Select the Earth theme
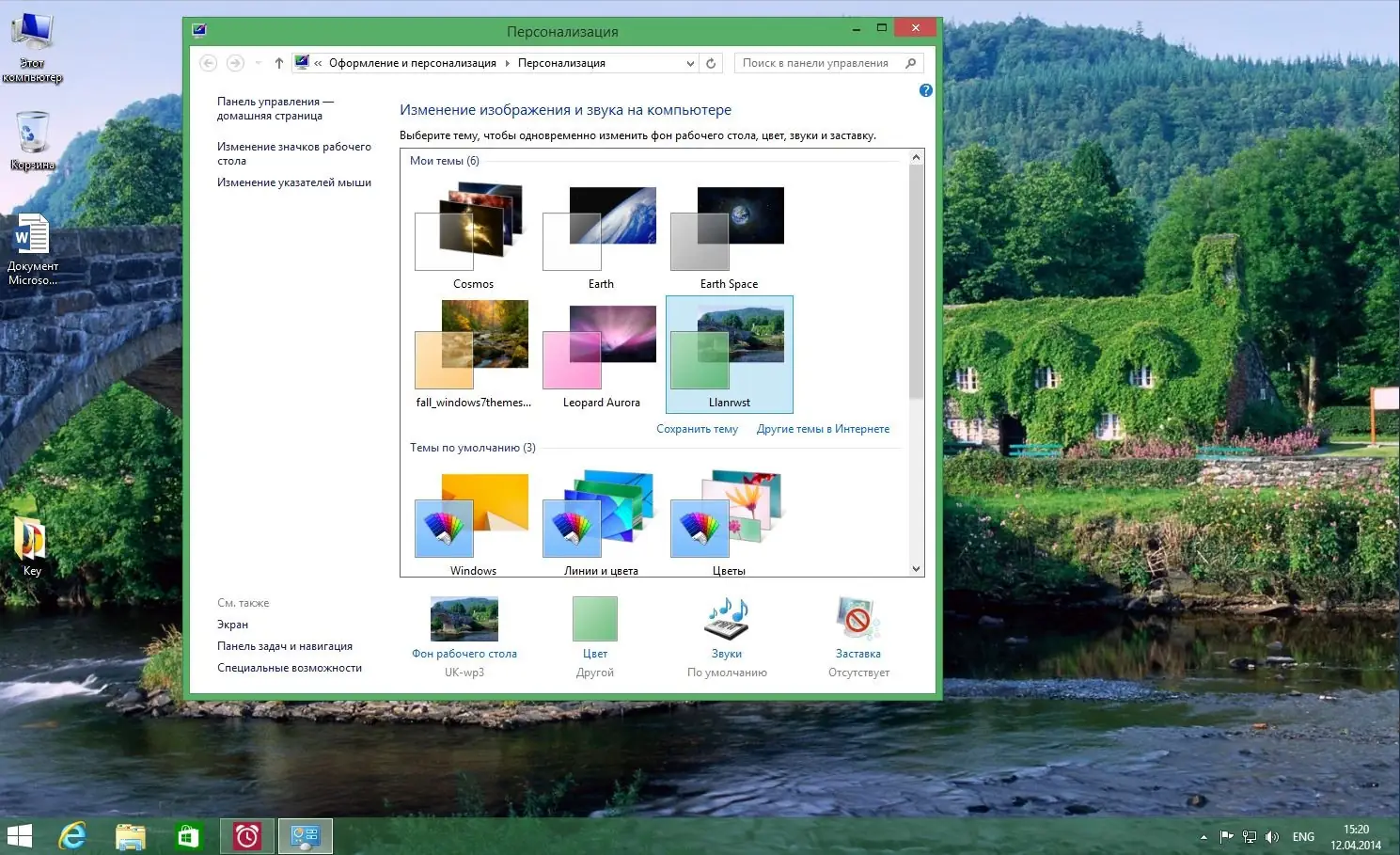This screenshot has height=855, width=1400. [601, 237]
